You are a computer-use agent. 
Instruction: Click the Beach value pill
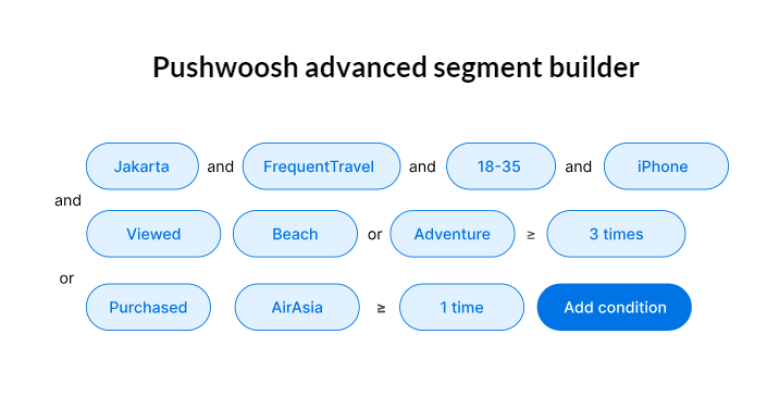pos(295,234)
